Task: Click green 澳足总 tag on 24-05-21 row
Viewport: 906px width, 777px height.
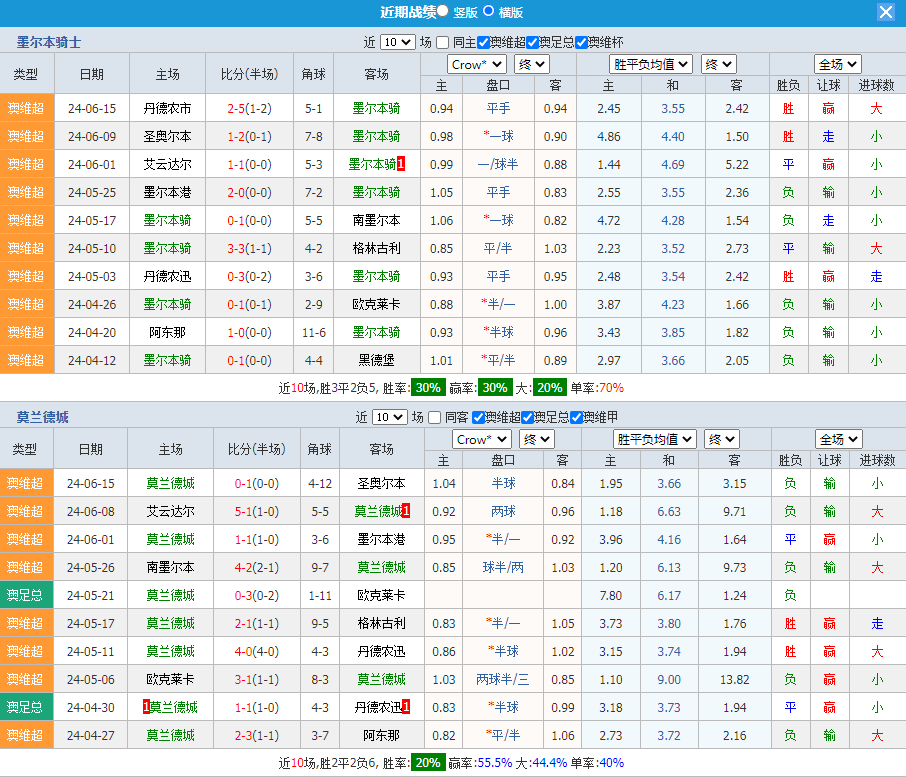Action: pyautogui.click(x=26, y=595)
